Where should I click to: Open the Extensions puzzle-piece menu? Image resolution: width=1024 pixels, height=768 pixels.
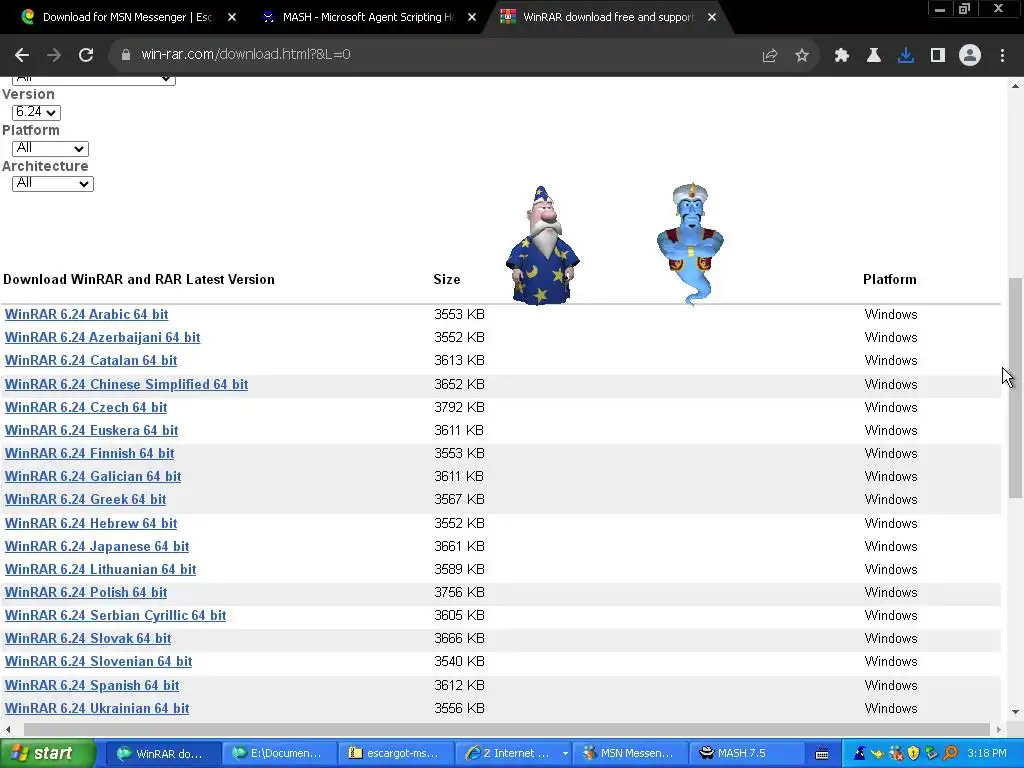point(842,56)
